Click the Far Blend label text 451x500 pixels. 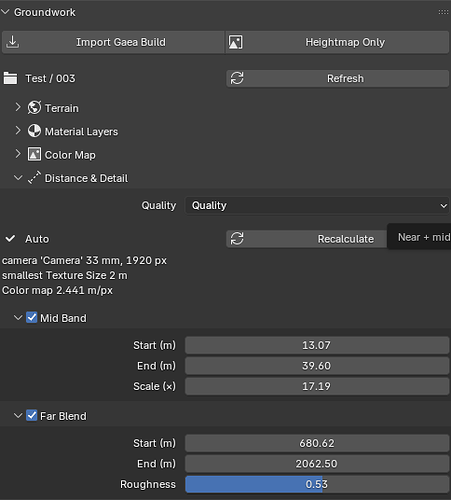(x=63, y=416)
